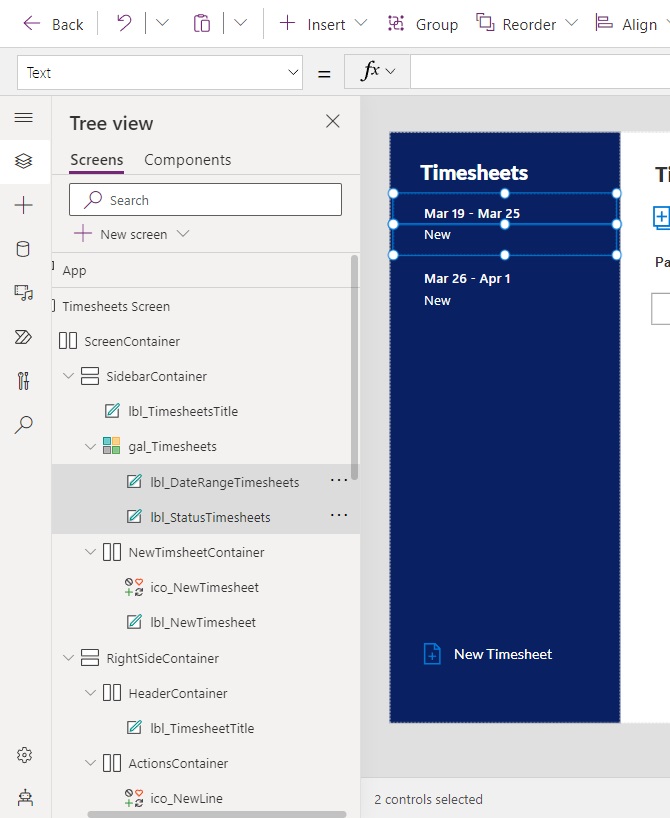This screenshot has width=670, height=818.
Task: Click the Undo icon in toolbar
Action: pyautogui.click(x=124, y=24)
